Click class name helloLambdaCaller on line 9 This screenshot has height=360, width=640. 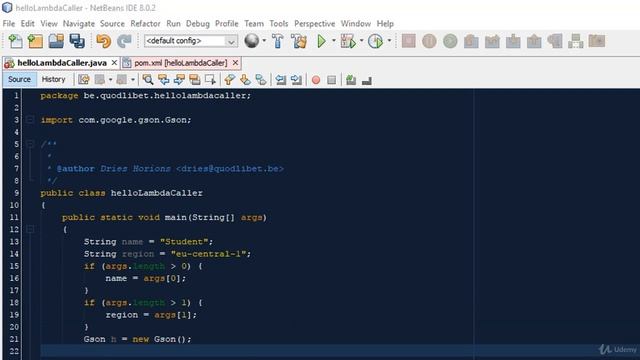click(157, 193)
